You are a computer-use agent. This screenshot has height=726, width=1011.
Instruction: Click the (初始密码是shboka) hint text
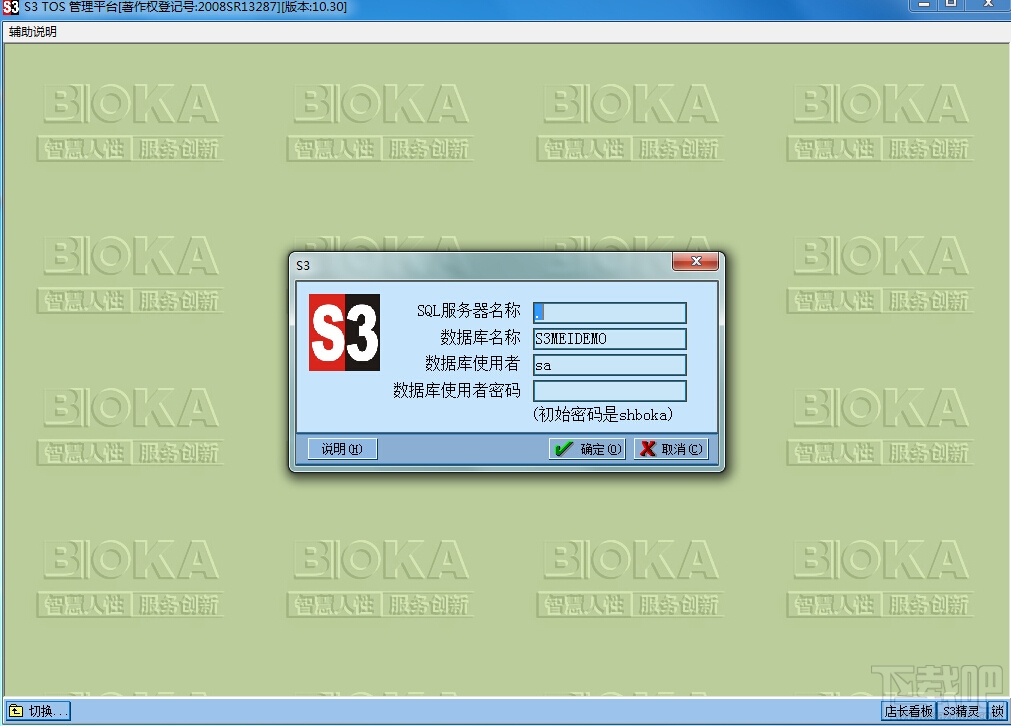coord(603,415)
